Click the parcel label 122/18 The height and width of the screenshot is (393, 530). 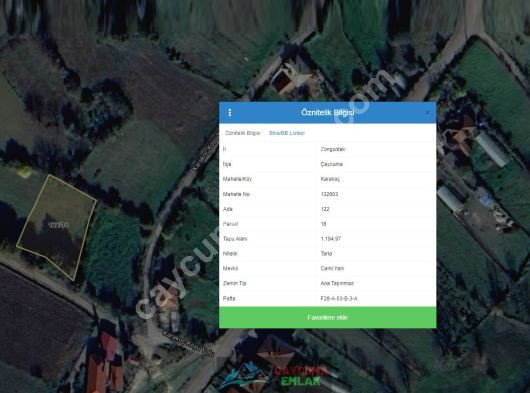pos(59,225)
